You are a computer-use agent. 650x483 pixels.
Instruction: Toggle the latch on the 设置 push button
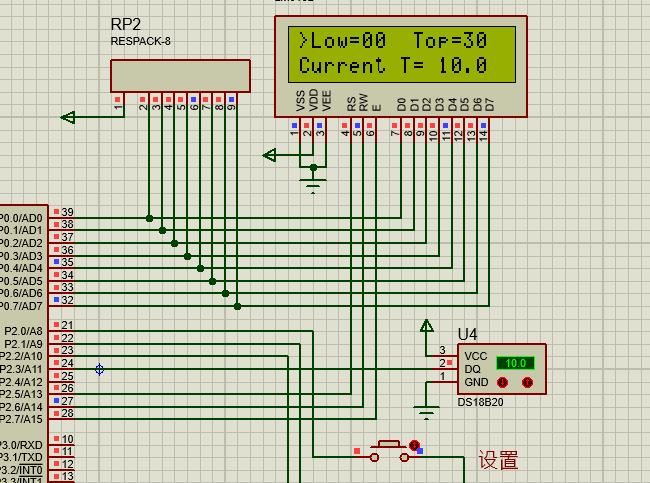pos(414,445)
